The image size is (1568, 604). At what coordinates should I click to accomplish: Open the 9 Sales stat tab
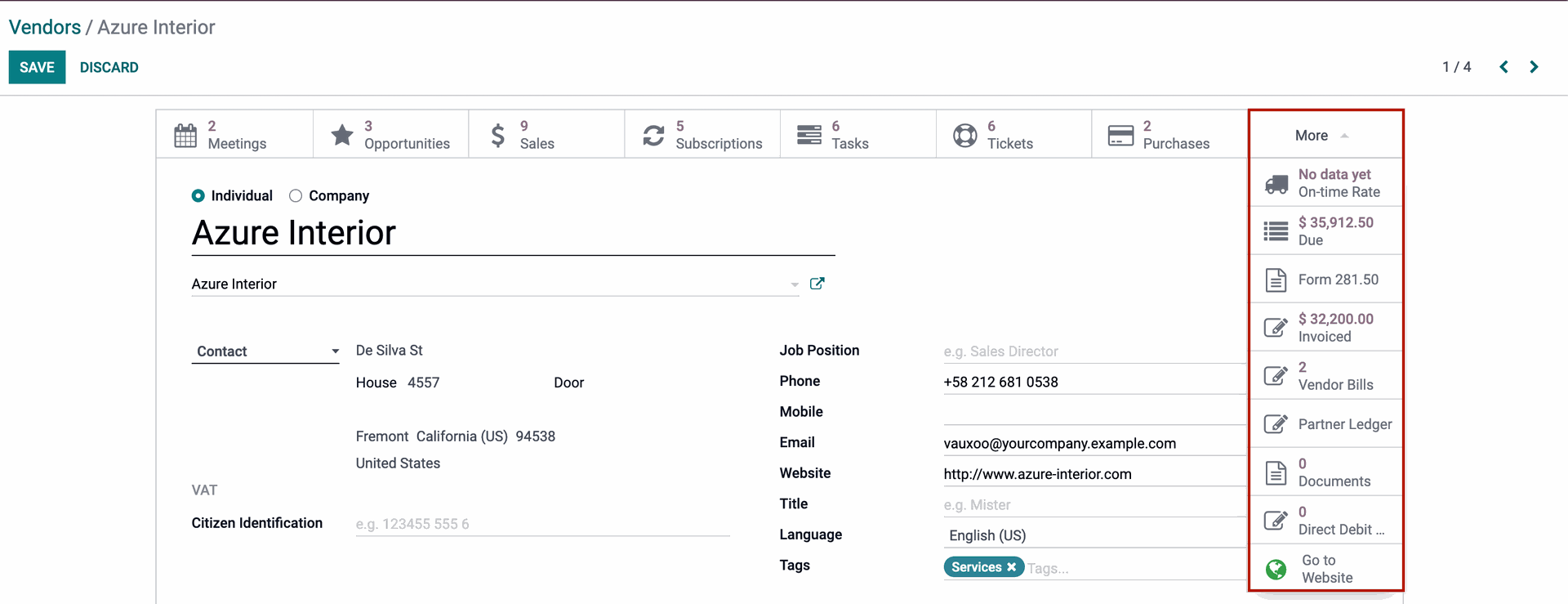[547, 135]
